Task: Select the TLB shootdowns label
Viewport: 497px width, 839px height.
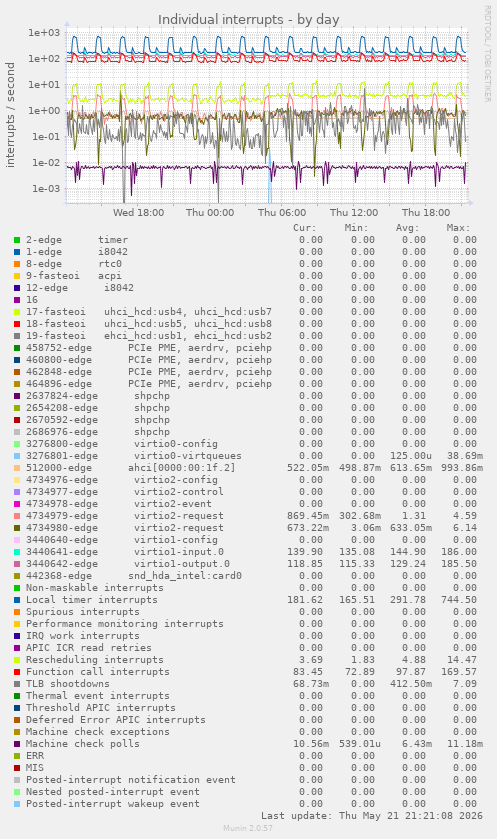Action: point(68,684)
